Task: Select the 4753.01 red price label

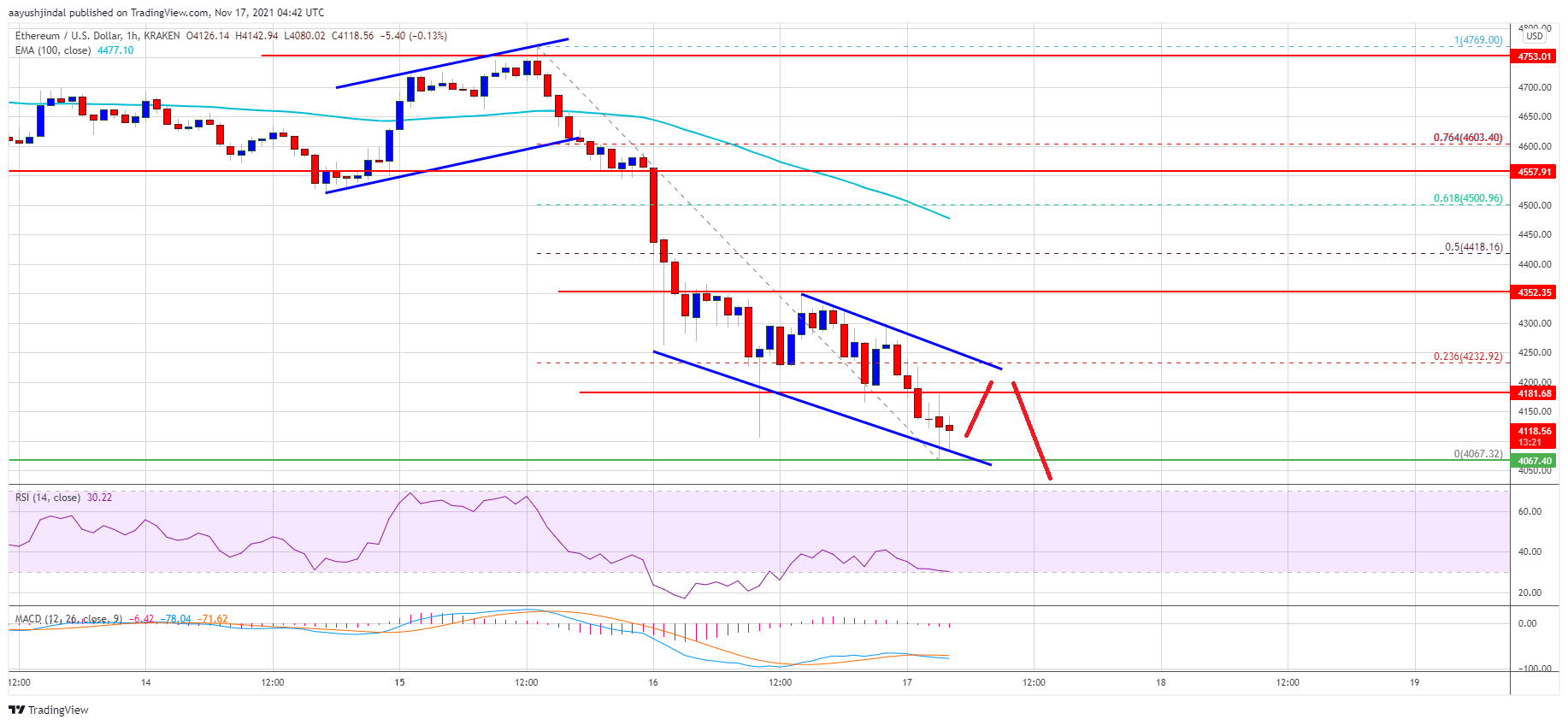Action: point(1535,56)
